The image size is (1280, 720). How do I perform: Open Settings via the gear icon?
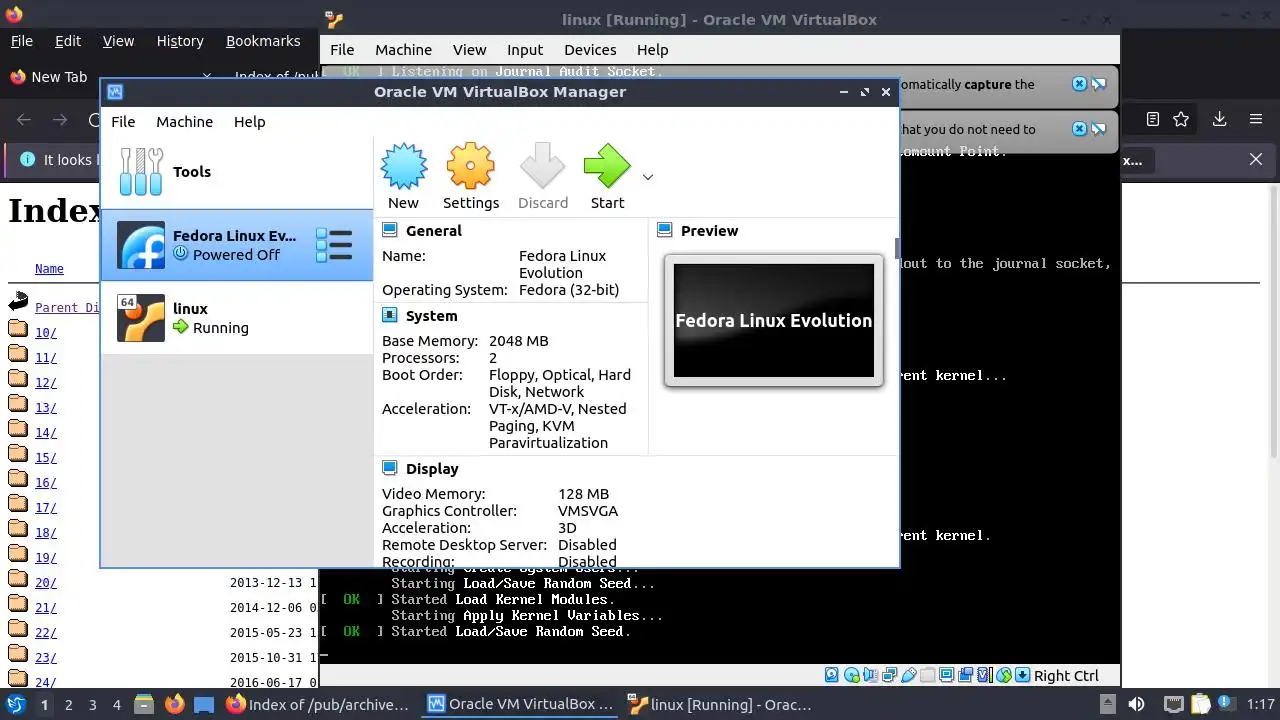coord(471,166)
